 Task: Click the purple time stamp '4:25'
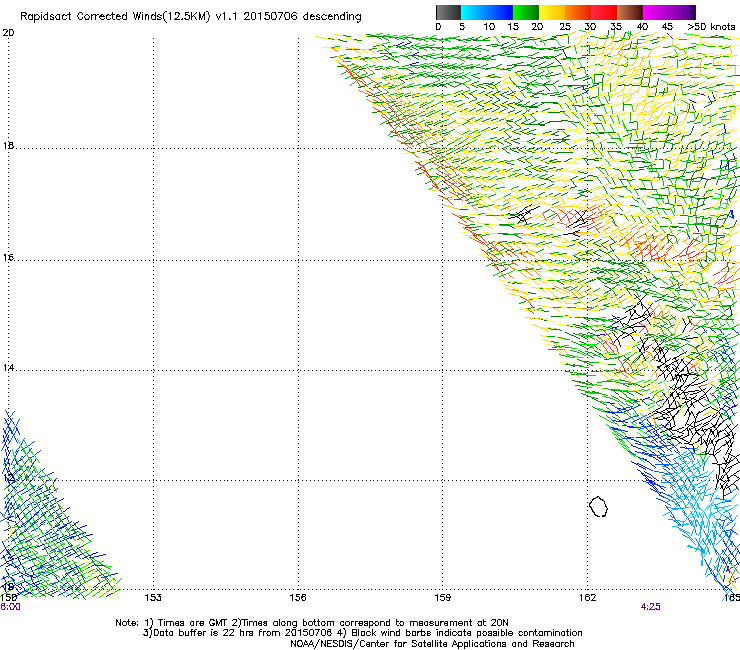[x=650, y=607]
